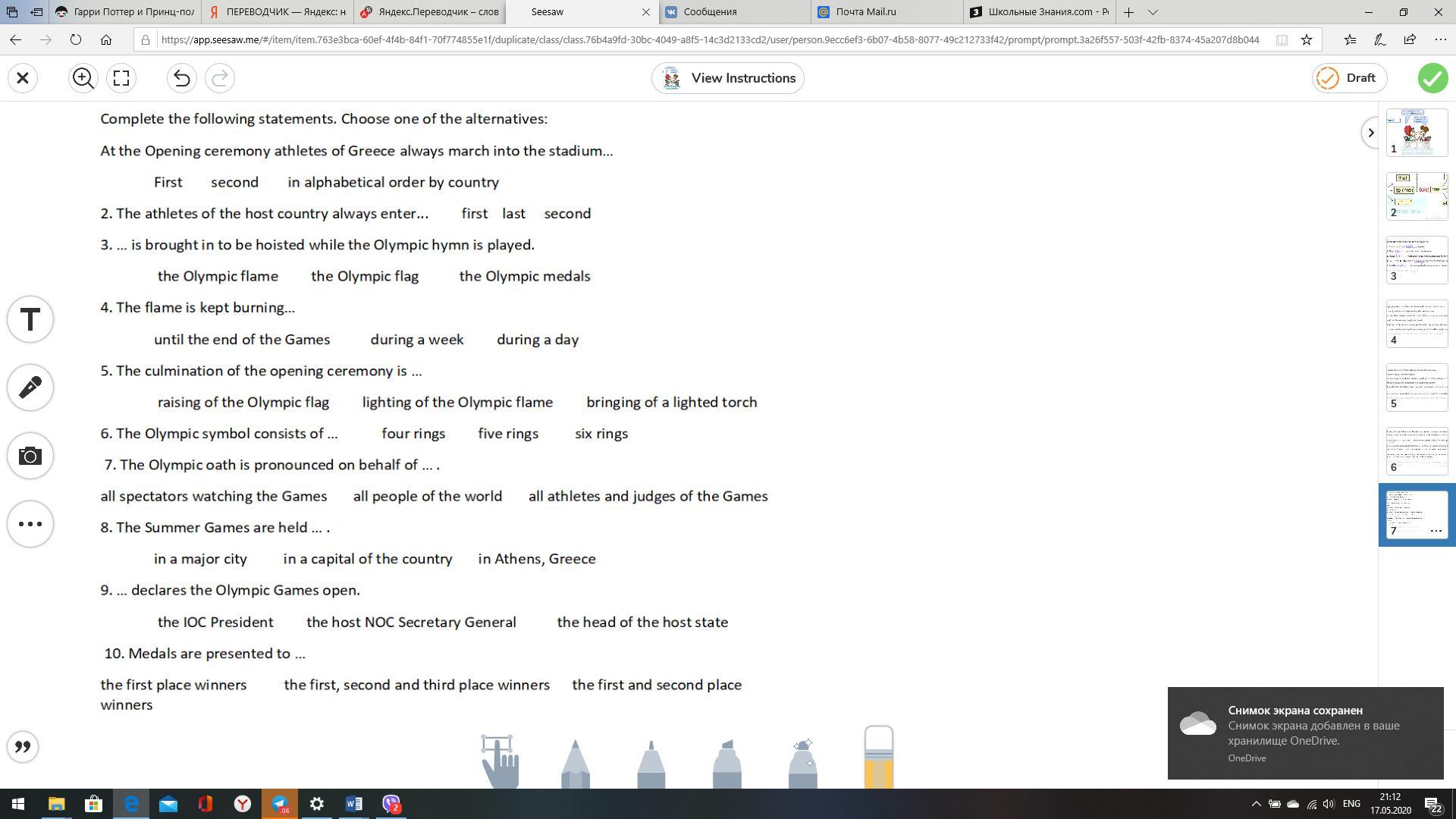Open the camera photo tool
The image size is (1456, 819).
30,456
